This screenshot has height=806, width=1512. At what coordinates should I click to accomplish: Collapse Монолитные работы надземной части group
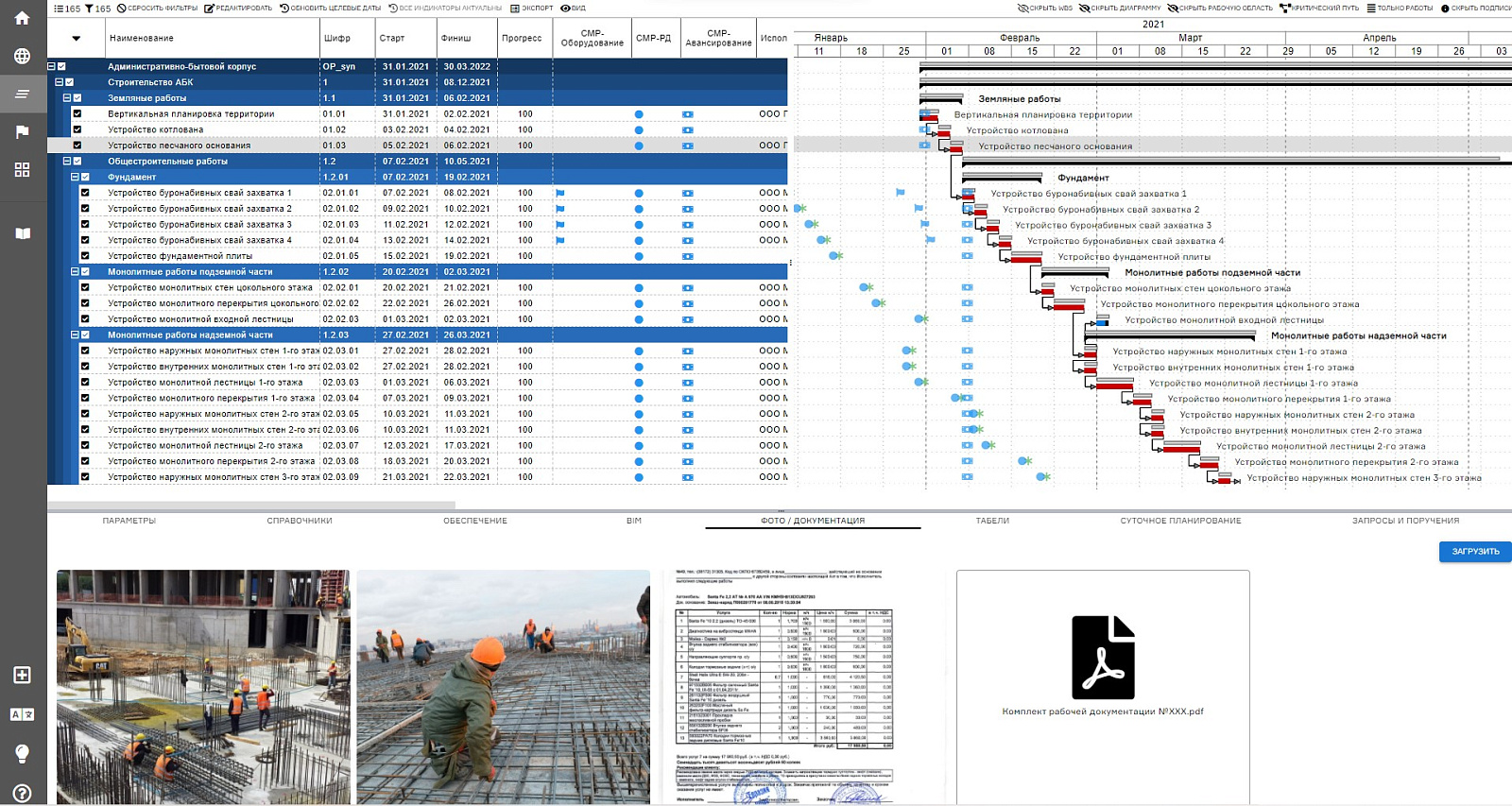pos(76,335)
